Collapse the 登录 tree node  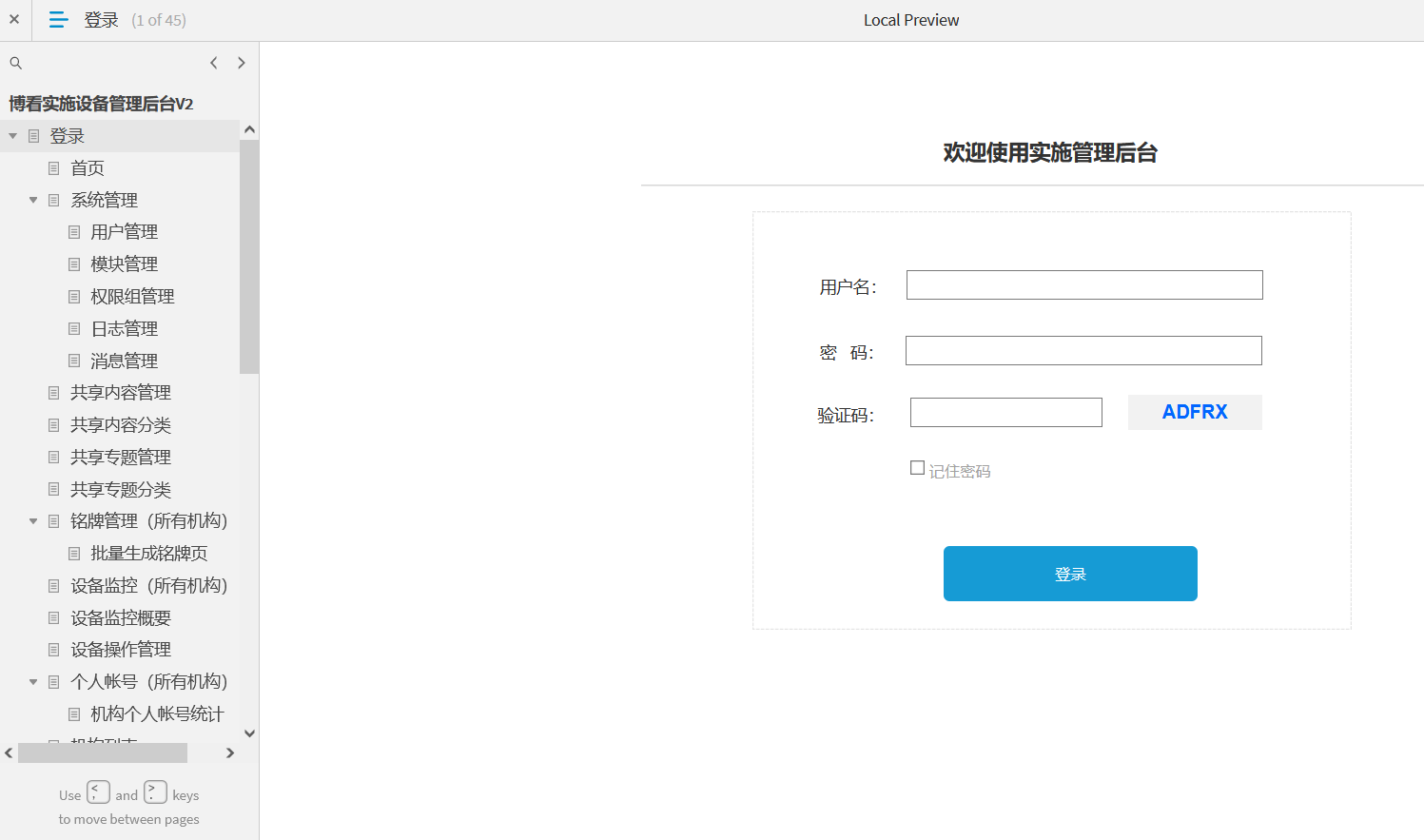pos(12,136)
